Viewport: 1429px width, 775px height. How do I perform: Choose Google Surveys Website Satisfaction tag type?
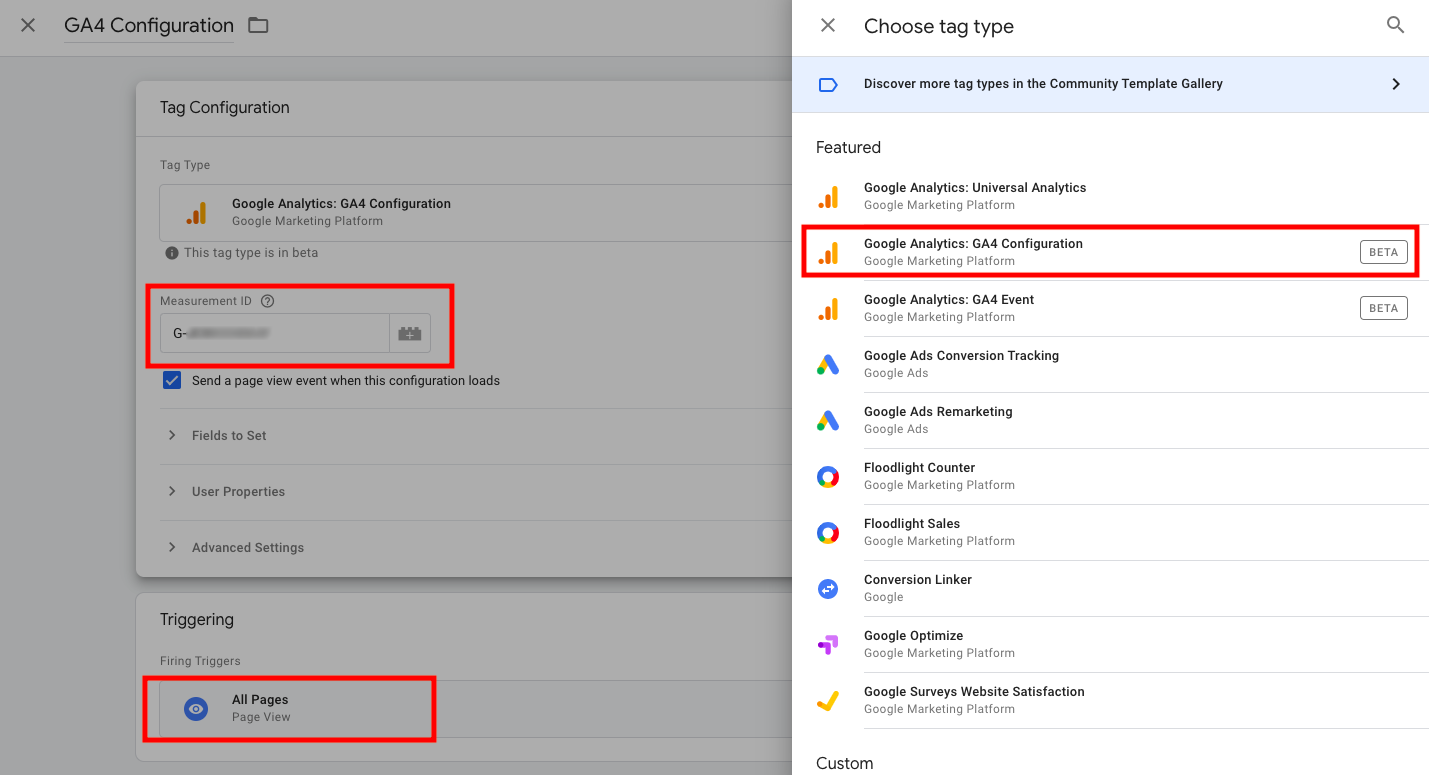[1122, 700]
